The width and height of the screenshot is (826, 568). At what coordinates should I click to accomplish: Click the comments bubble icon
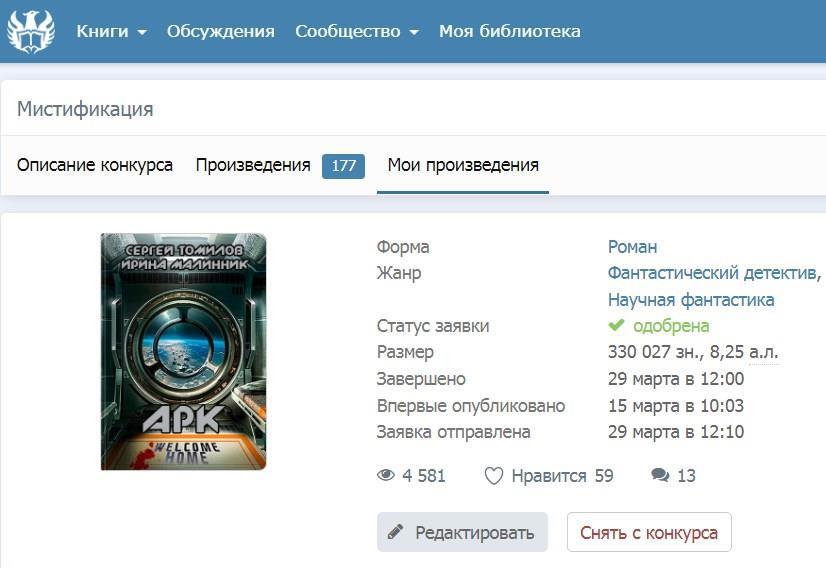point(660,475)
